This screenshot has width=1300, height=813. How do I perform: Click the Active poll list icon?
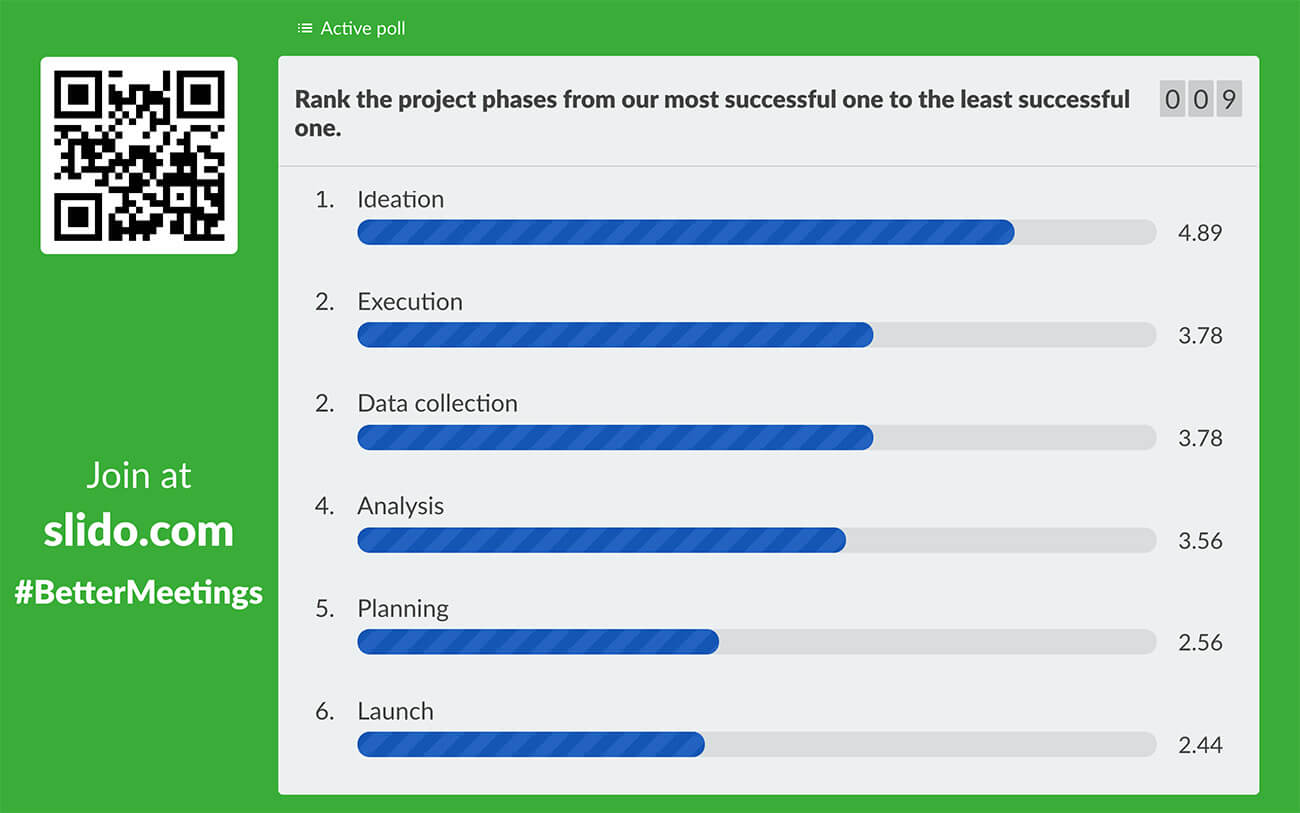pos(303,28)
